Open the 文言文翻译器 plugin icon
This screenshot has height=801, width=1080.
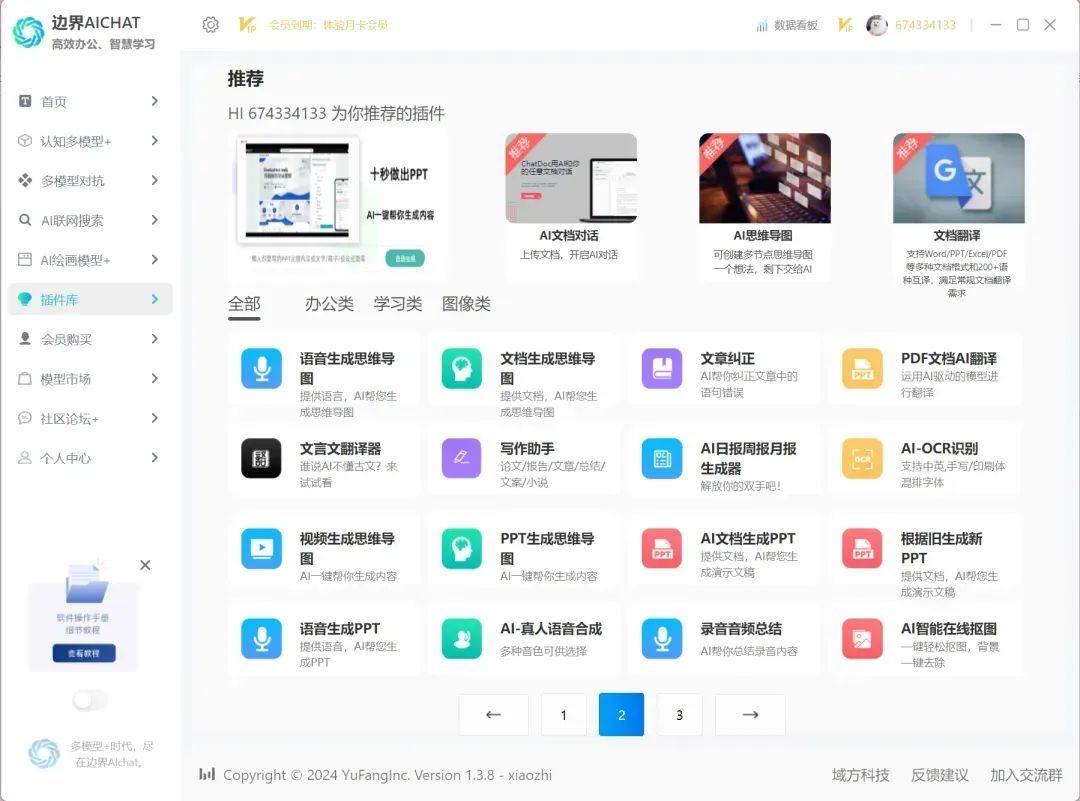(262, 458)
